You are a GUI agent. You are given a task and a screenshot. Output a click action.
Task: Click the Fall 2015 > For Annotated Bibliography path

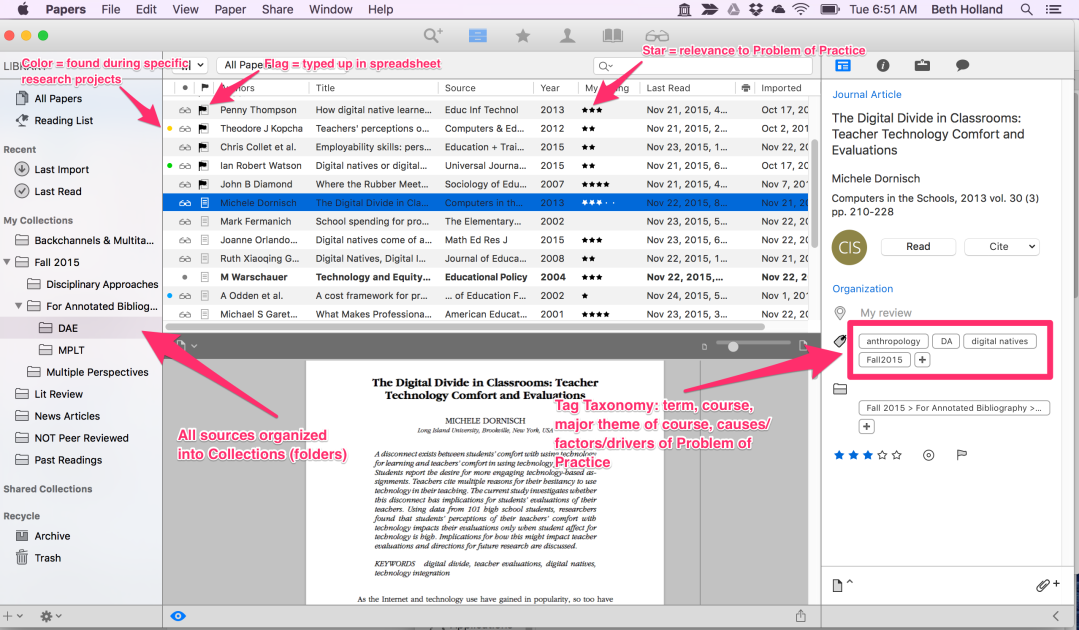(x=954, y=408)
